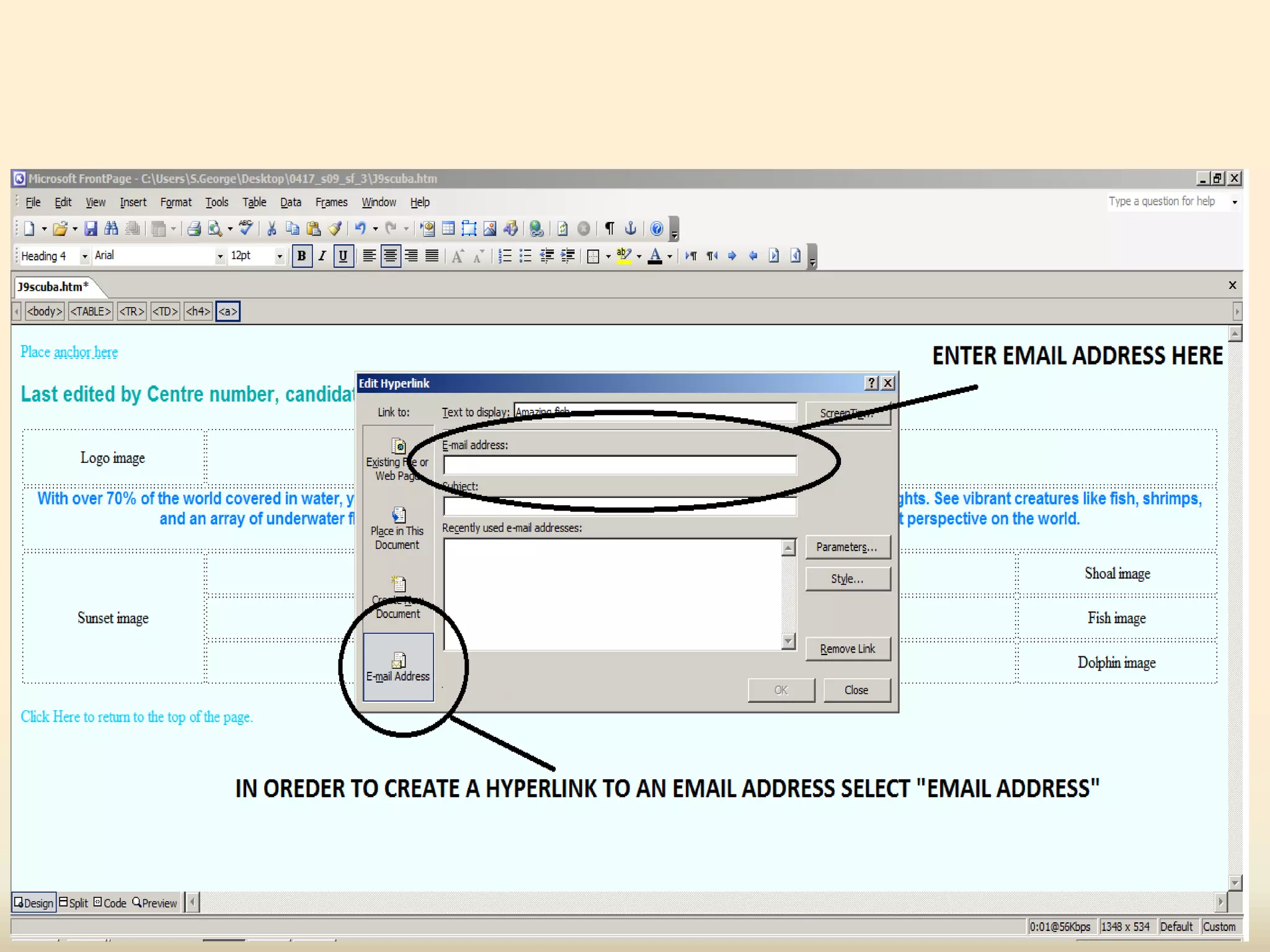Image resolution: width=1270 pixels, height=952 pixels.
Task: Open the Arial font dropdown
Action: click(x=220, y=256)
